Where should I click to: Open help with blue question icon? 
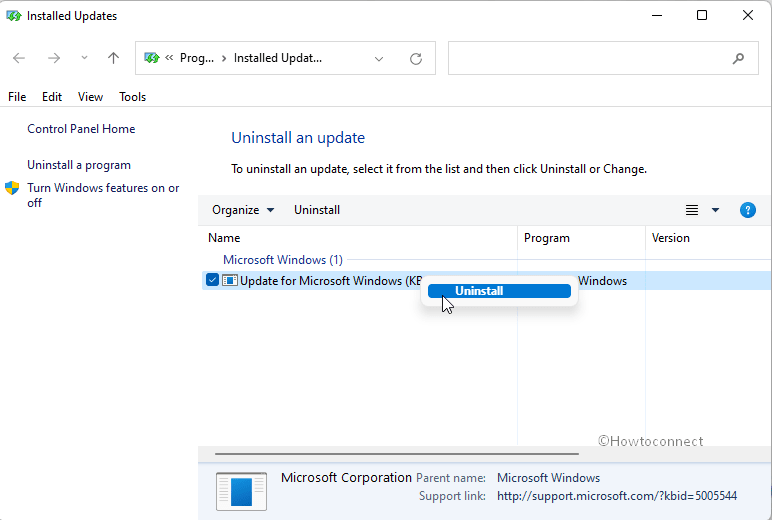click(747, 210)
